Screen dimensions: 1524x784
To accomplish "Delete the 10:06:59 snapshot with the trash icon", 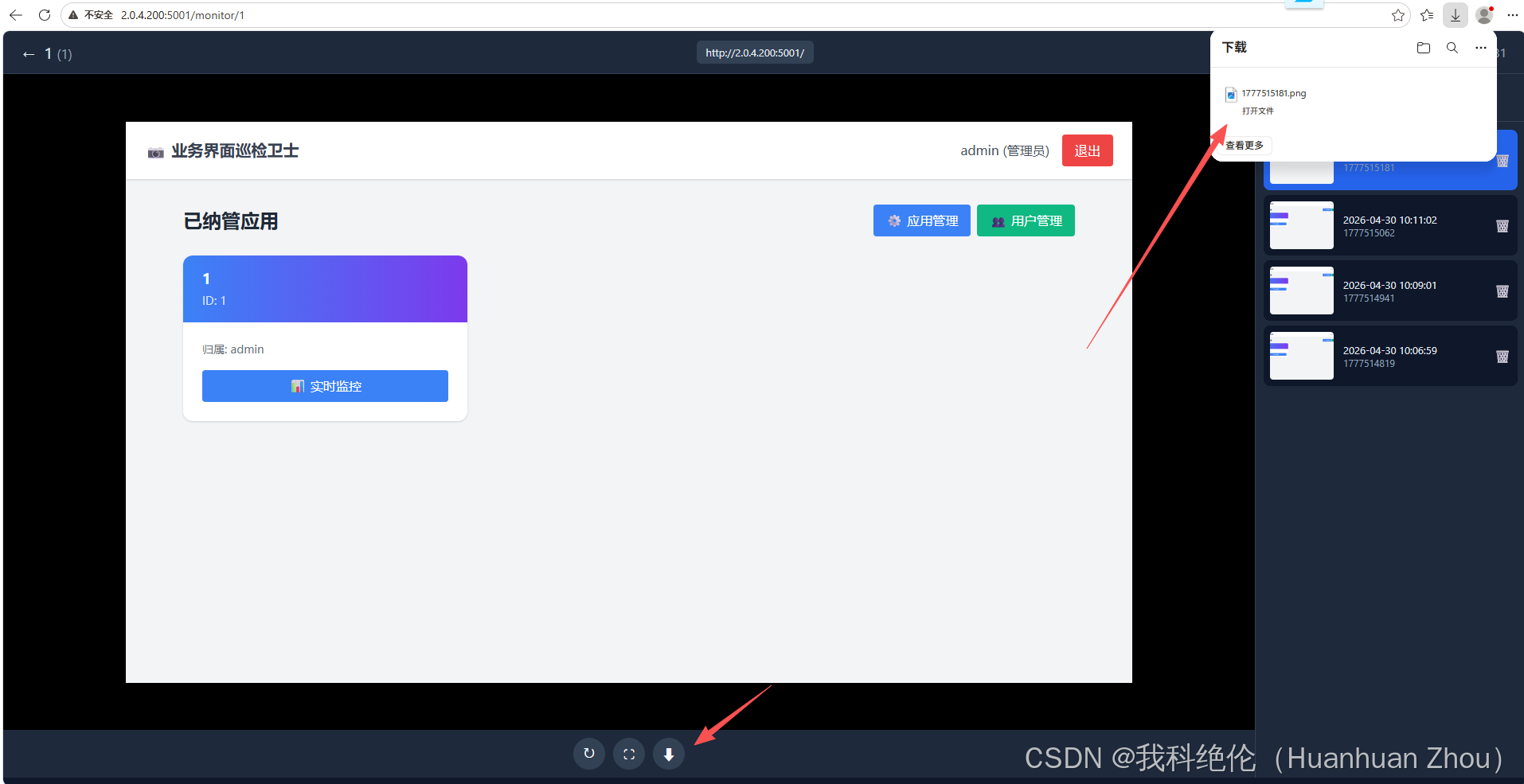I will tap(1503, 357).
